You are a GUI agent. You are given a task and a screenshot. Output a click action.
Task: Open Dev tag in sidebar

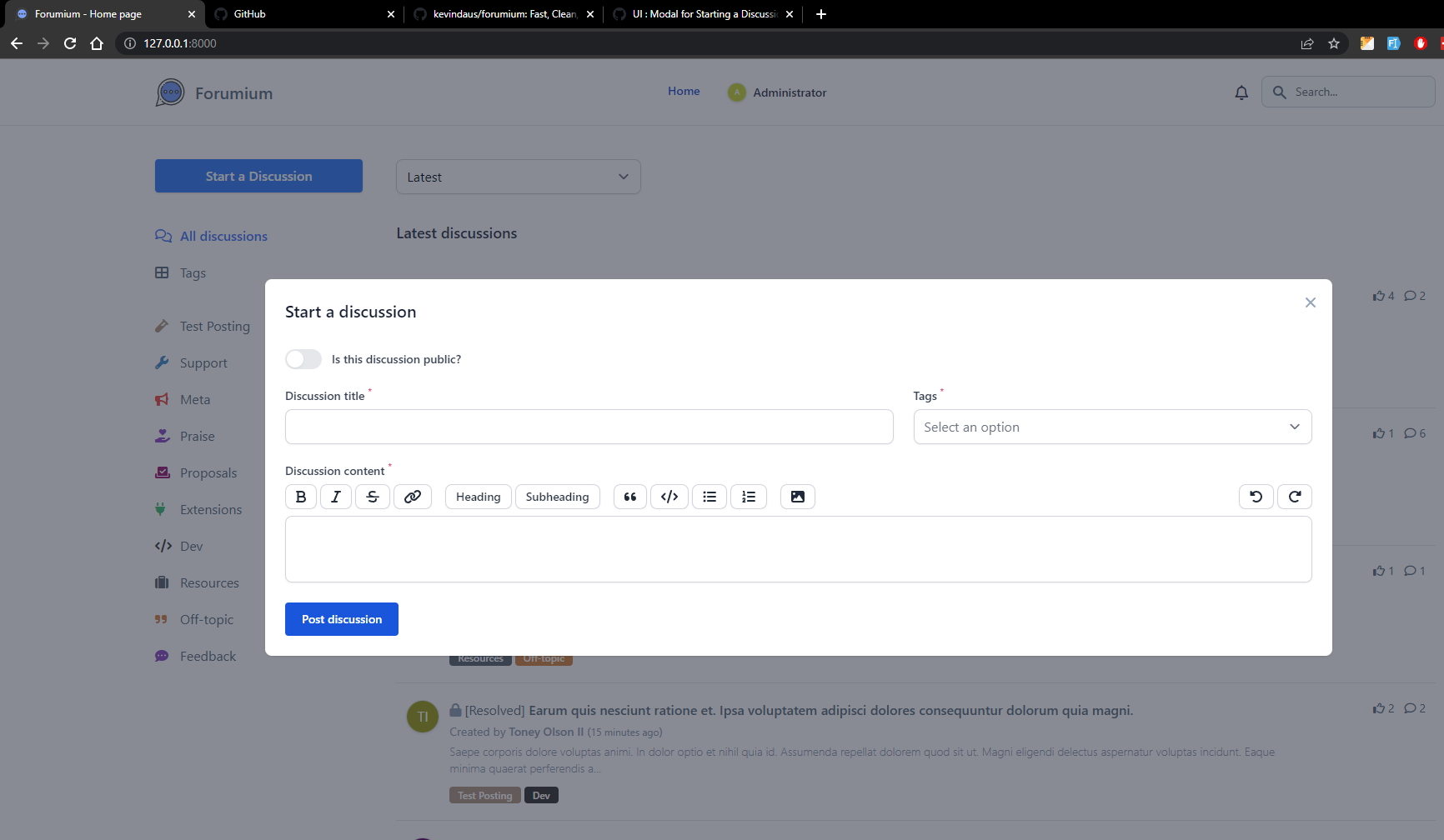(x=179, y=547)
